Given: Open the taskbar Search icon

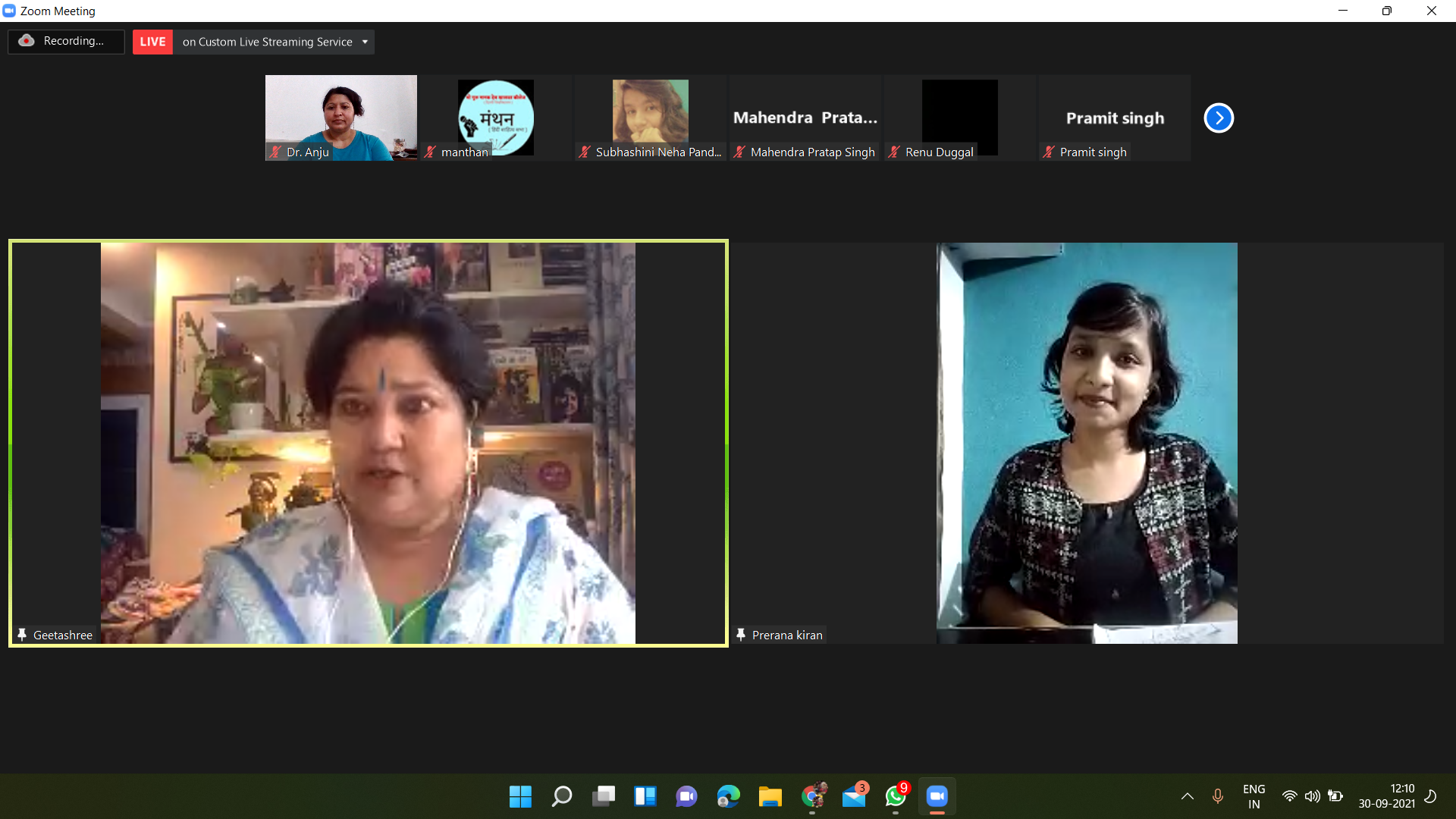Looking at the screenshot, I should 562,796.
